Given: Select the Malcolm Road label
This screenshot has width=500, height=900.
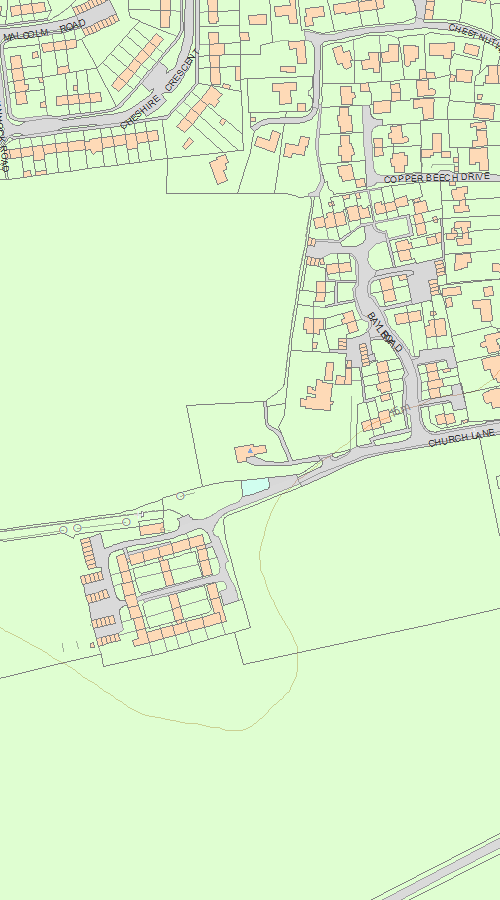Looking at the screenshot, I should [45, 30].
